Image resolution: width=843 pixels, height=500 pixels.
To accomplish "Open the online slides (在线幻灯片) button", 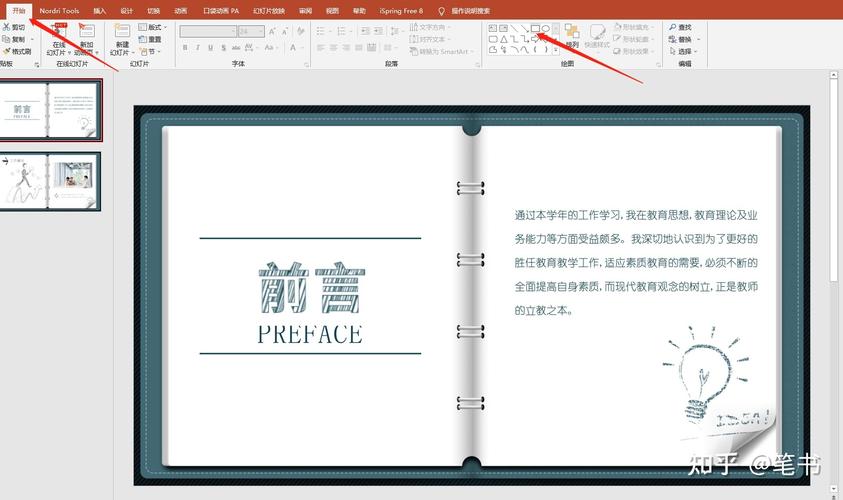I will tap(59, 39).
